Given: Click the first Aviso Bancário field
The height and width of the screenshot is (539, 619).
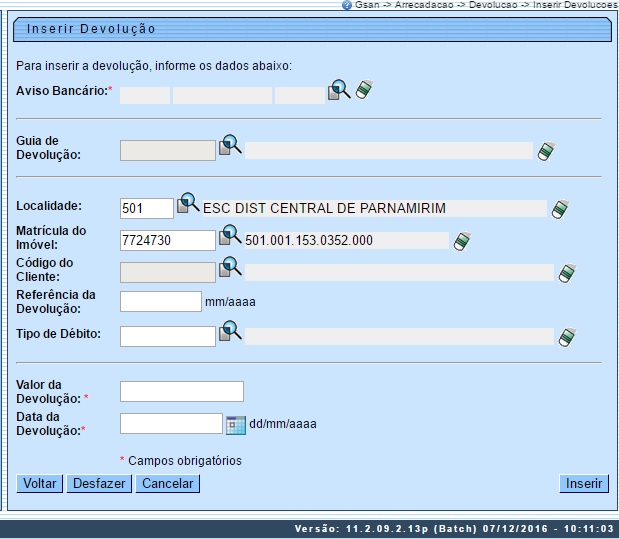Looking at the screenshot, I should [x=145, y=96].
